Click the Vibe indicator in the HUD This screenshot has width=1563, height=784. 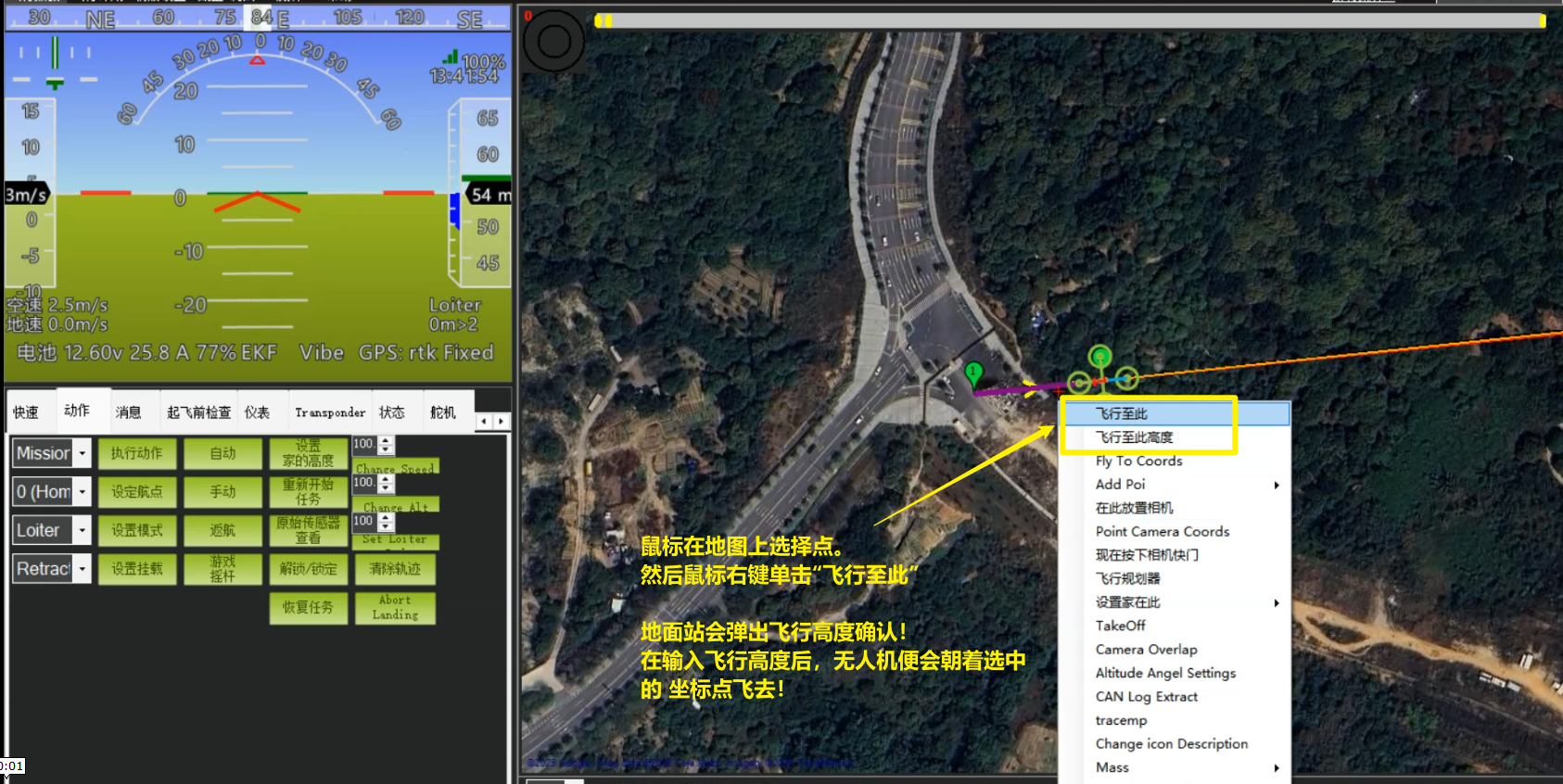(322, 353)
